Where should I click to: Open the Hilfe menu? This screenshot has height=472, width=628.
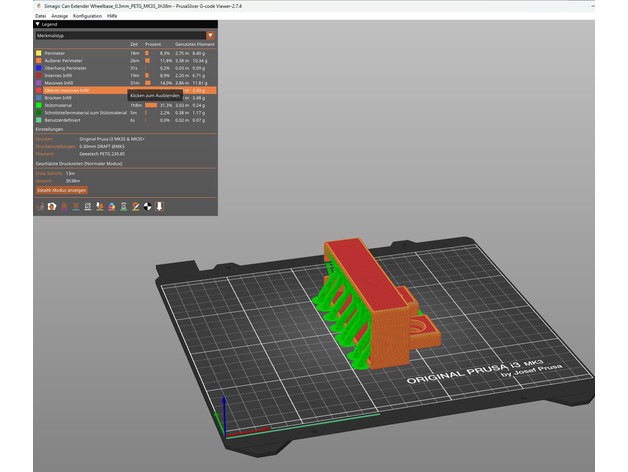pos(112,17)
